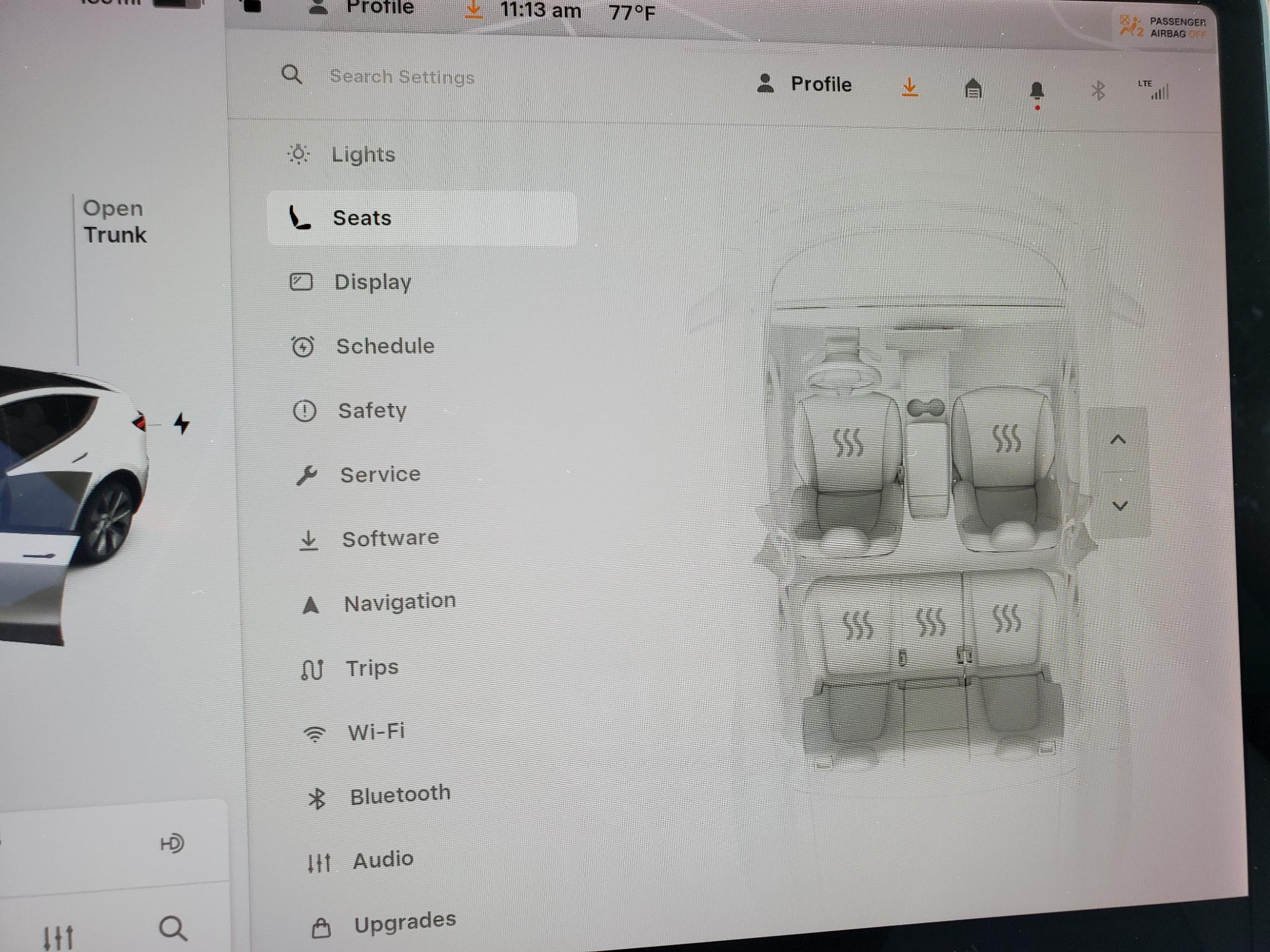Switch to the Lights settings tab
Image resolution: width=1270 pixels, height=952 pixels.
click(362, 154)
